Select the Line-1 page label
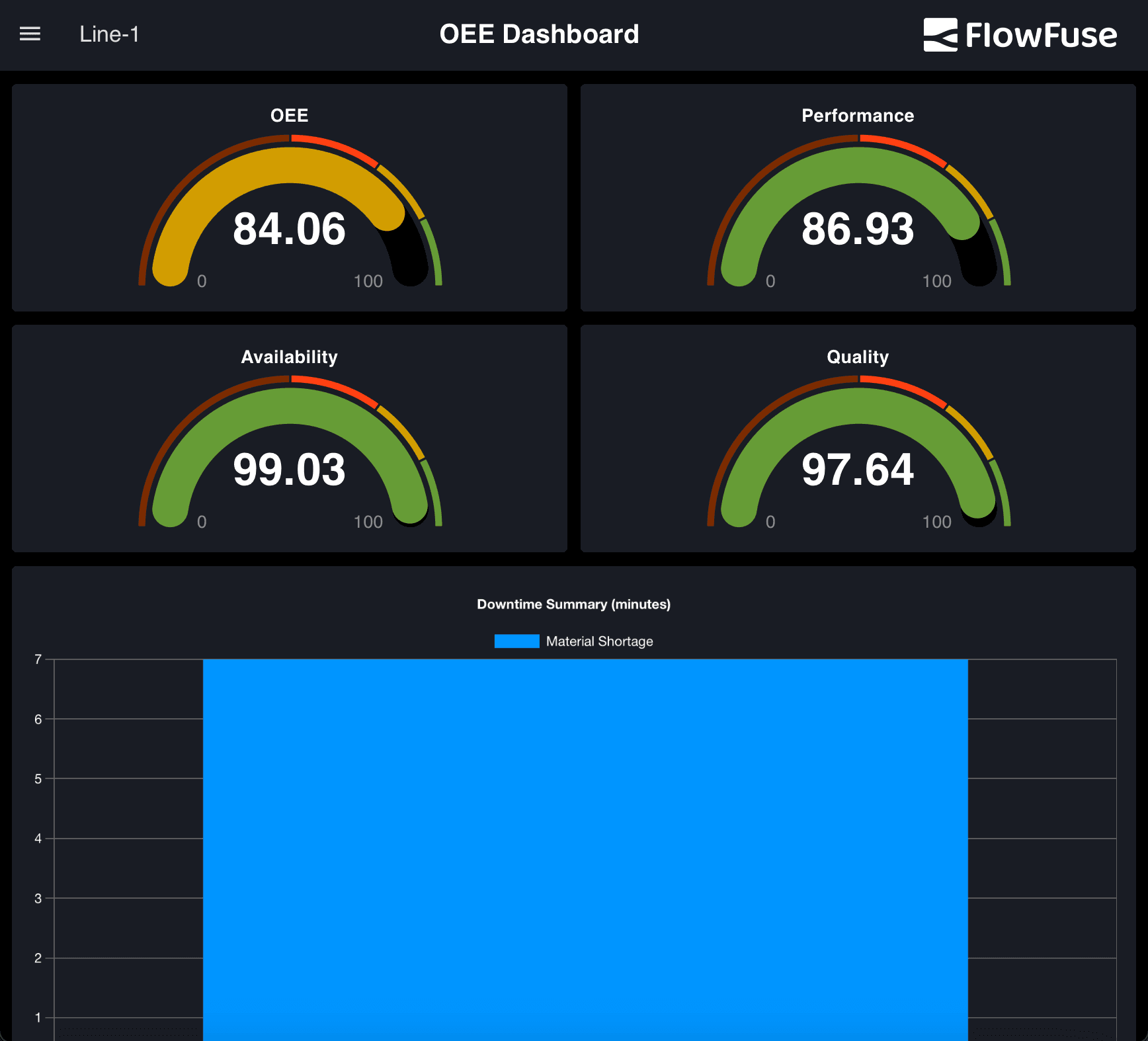This screenshot has width=1148, height=1041. pyautogui.click(x=109, y=34)
